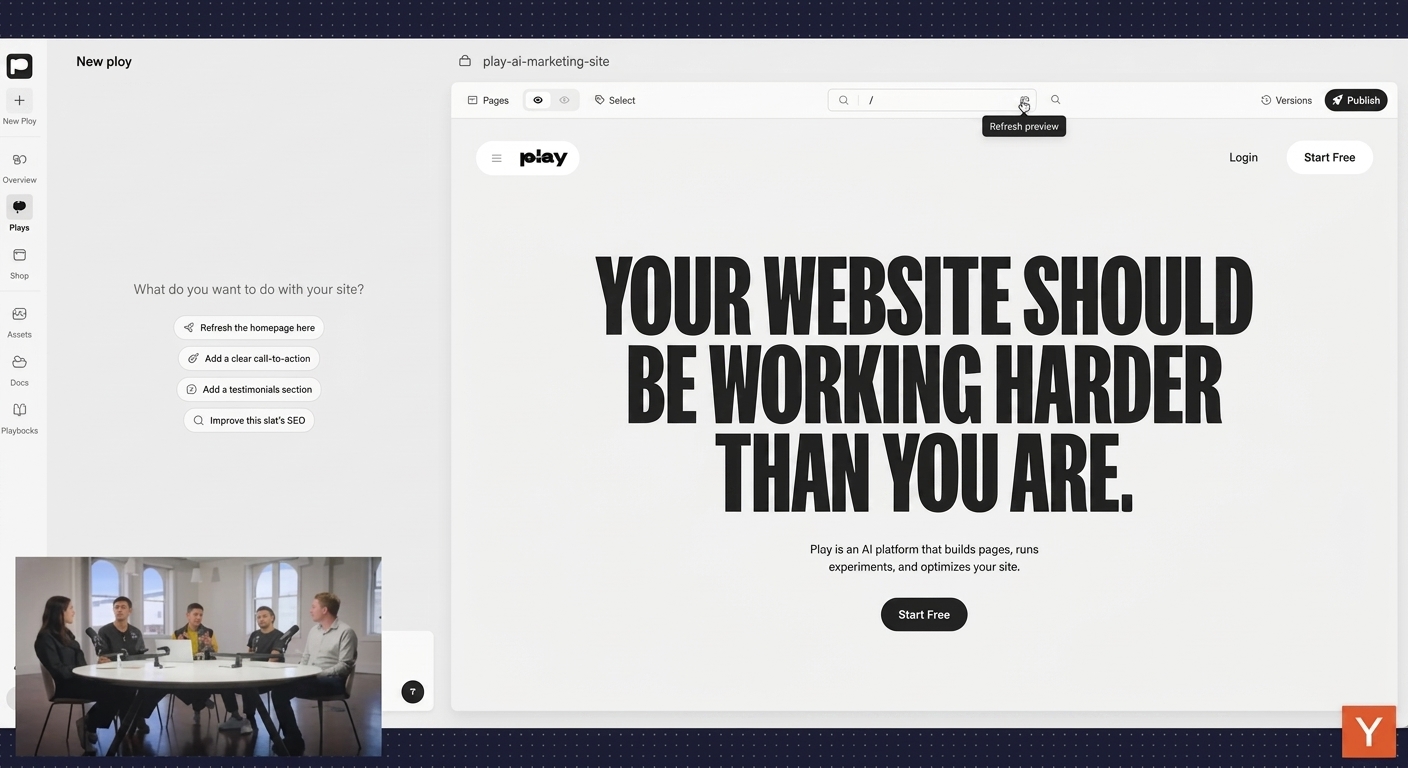The height and width of the screenshot is (768, 1408).
Task: Click the 'YOUR WEBSITE SHOULD' headline
Action: 924,296
